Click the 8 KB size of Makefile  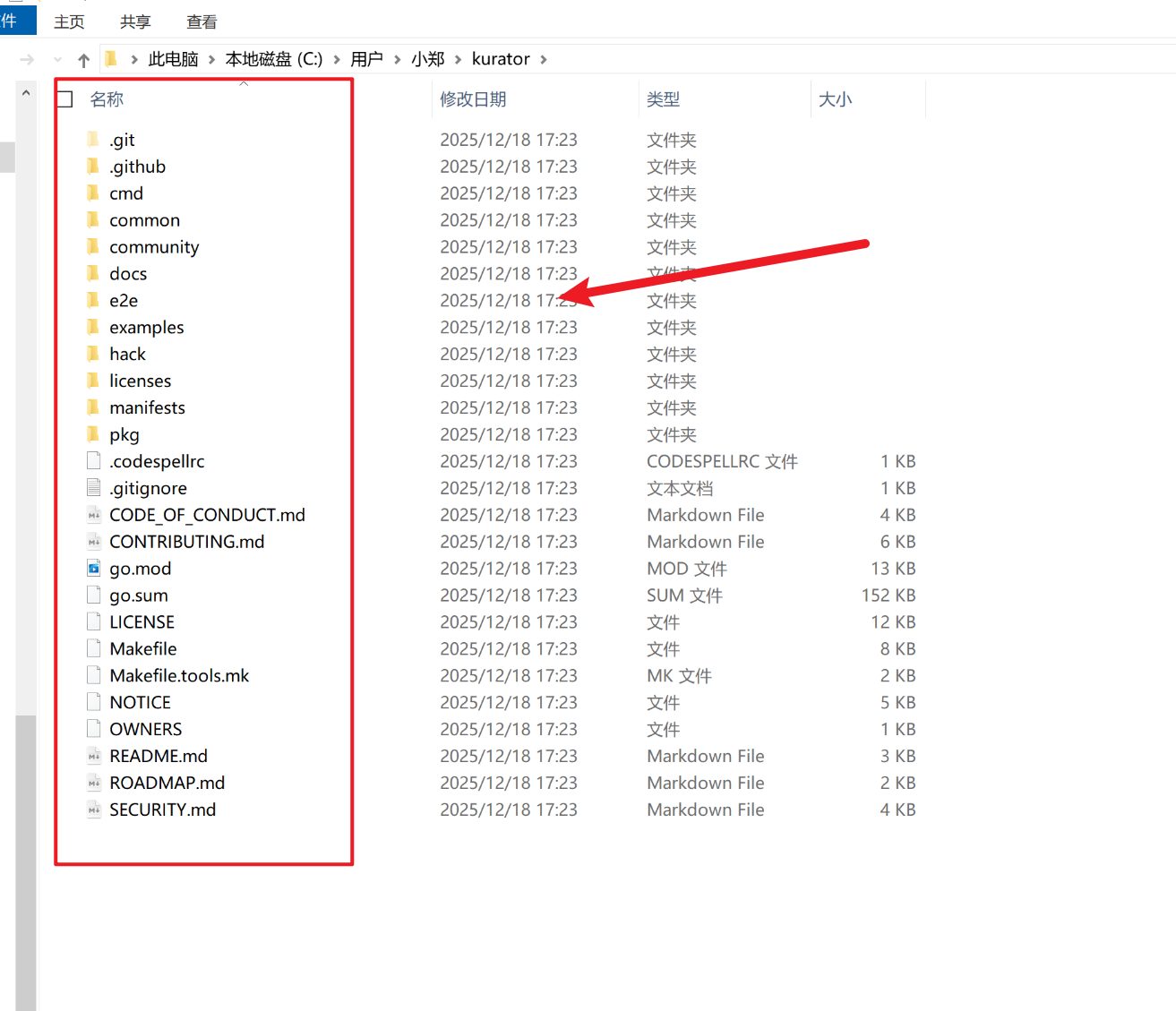point(897,648)
